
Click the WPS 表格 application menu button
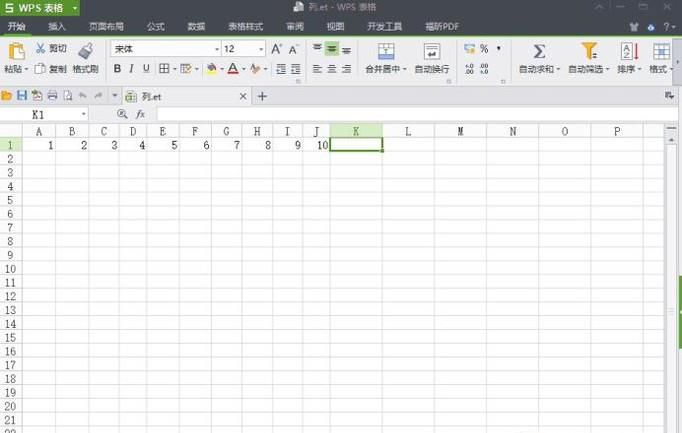[40, 8]
